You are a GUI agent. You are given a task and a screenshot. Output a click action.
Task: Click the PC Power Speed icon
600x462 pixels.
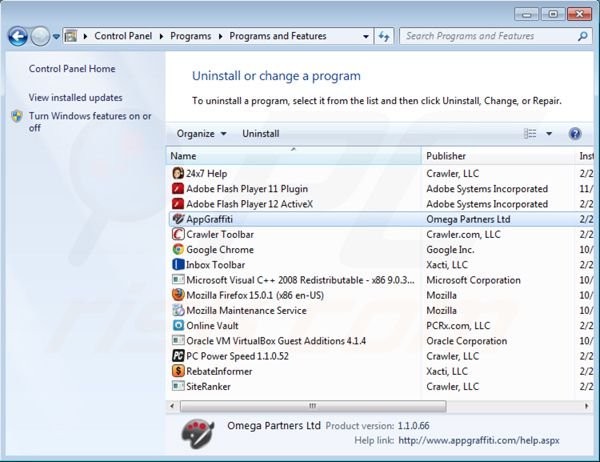coord(178,356)
